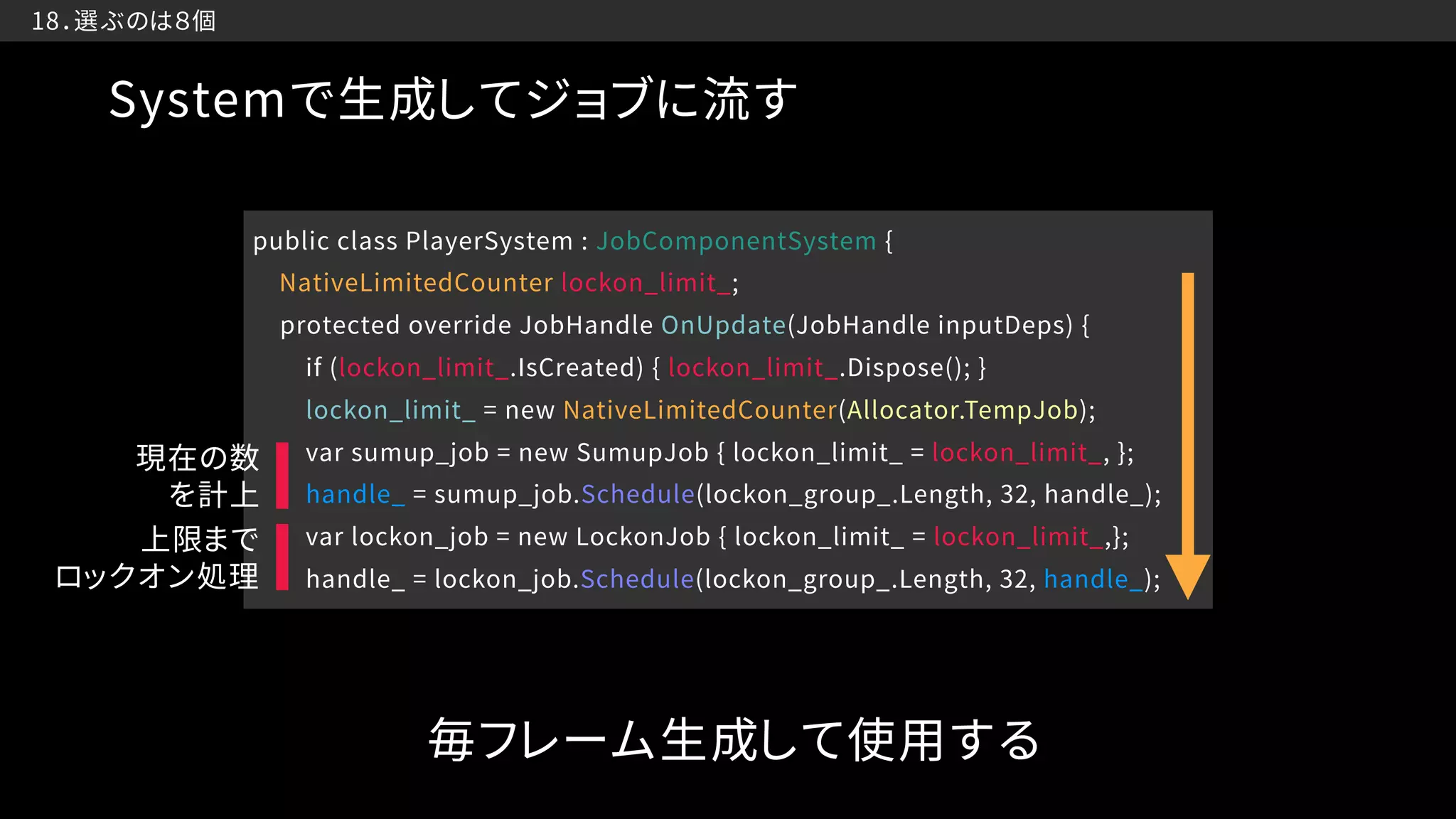The width and height of the screenshot is (1456, 819).
Task: Click the 'lockon_limit_.IsCreated' condition
Action: (x=487, y=368)
